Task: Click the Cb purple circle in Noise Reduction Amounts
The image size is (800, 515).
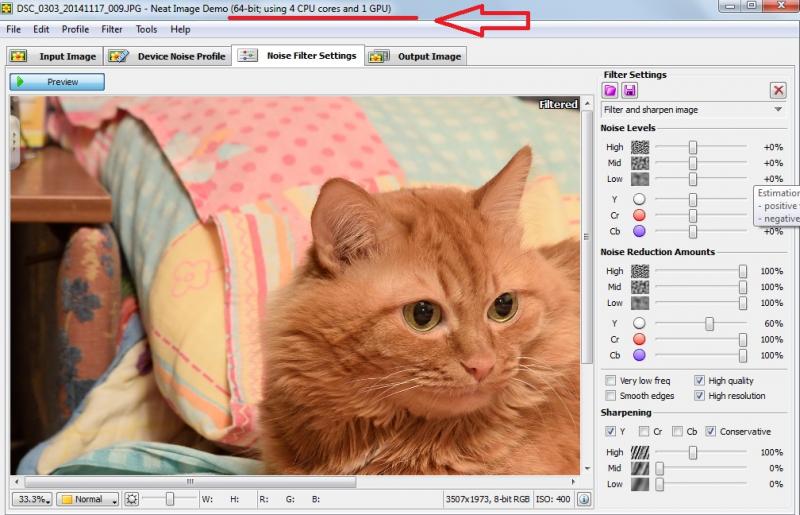Action: [x=639, y=355]
